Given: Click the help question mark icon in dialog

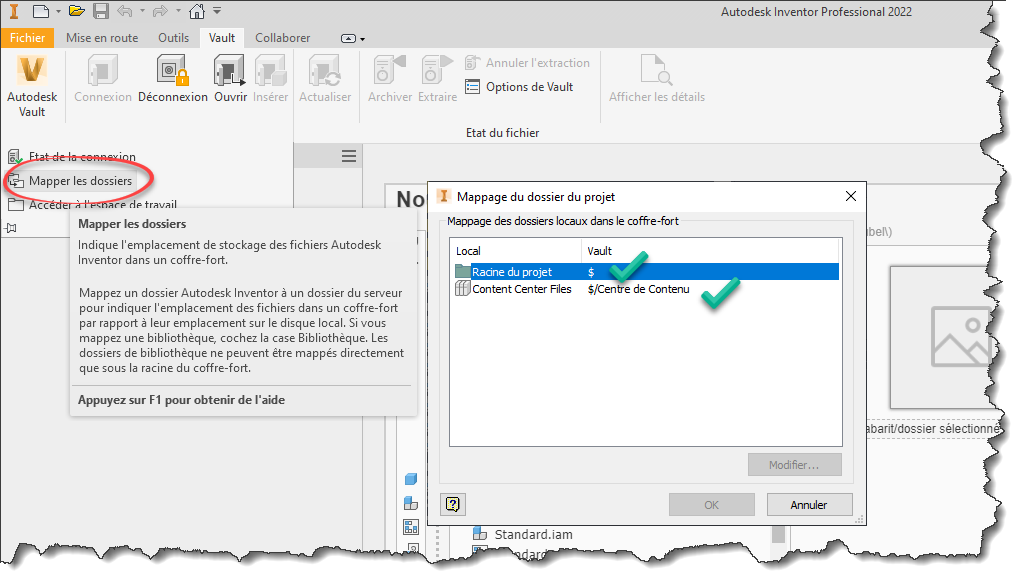Looking at the screenshot, I should 453,504.
